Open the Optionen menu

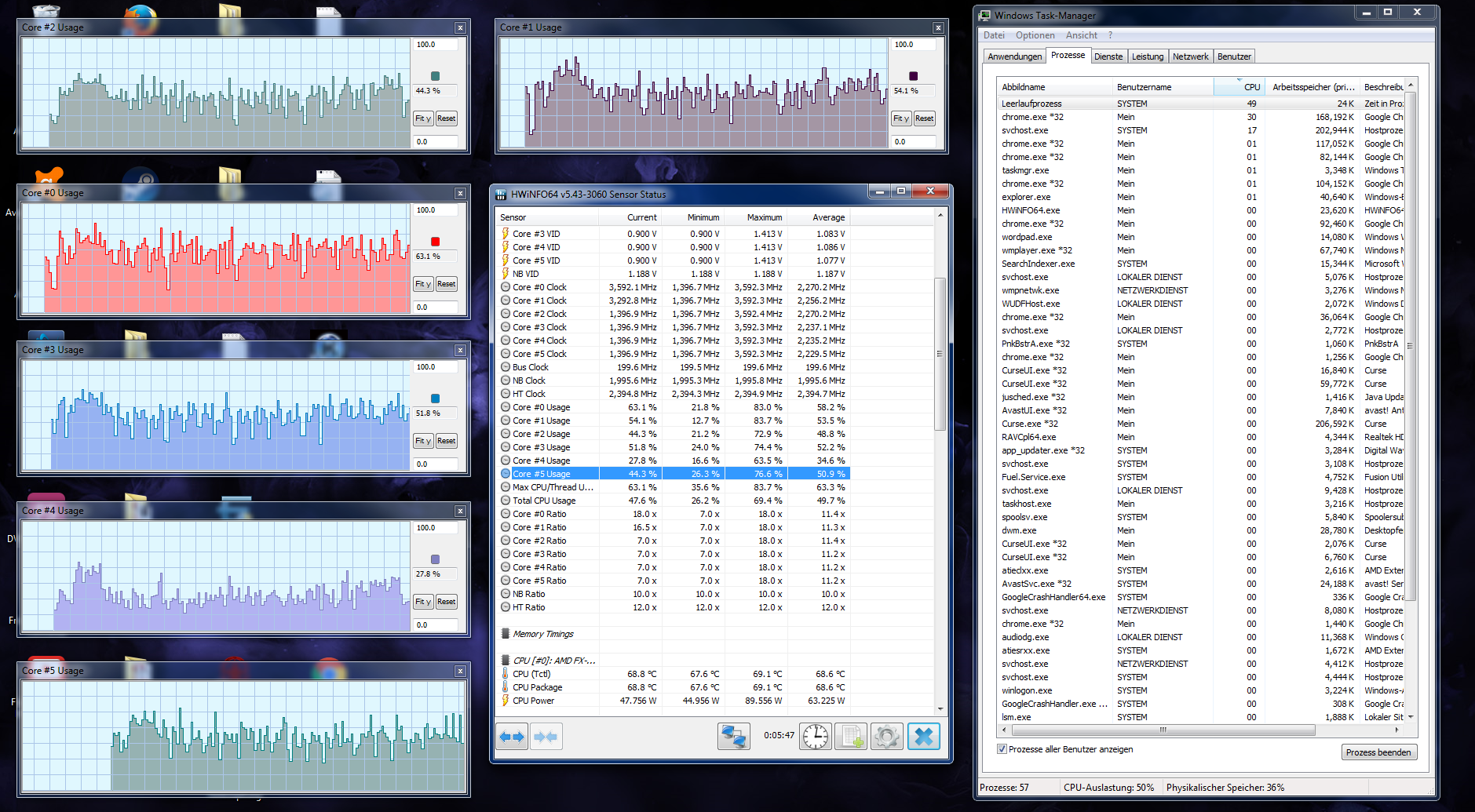[1035, 35]
